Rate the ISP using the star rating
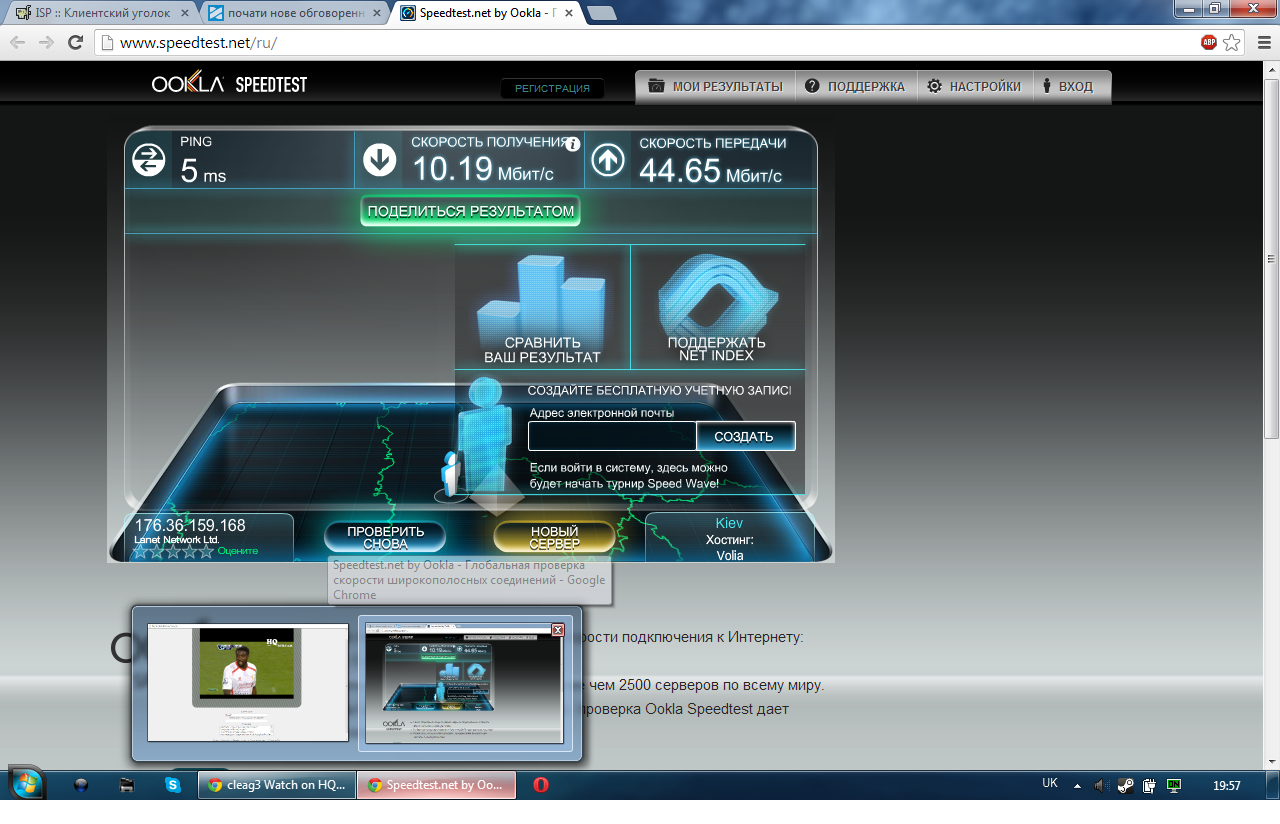 tap(174, 551)
